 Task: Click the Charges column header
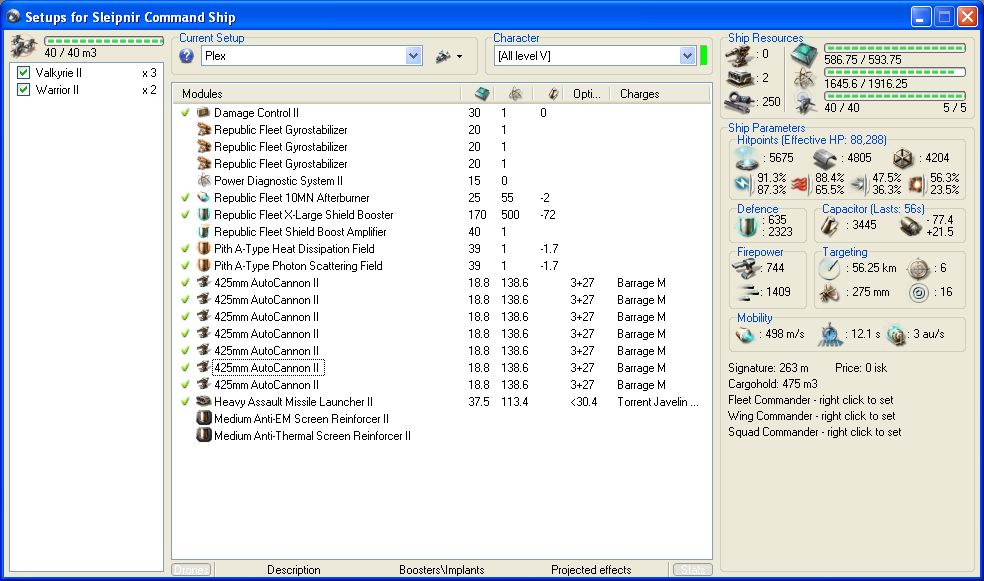coord(659,93)
